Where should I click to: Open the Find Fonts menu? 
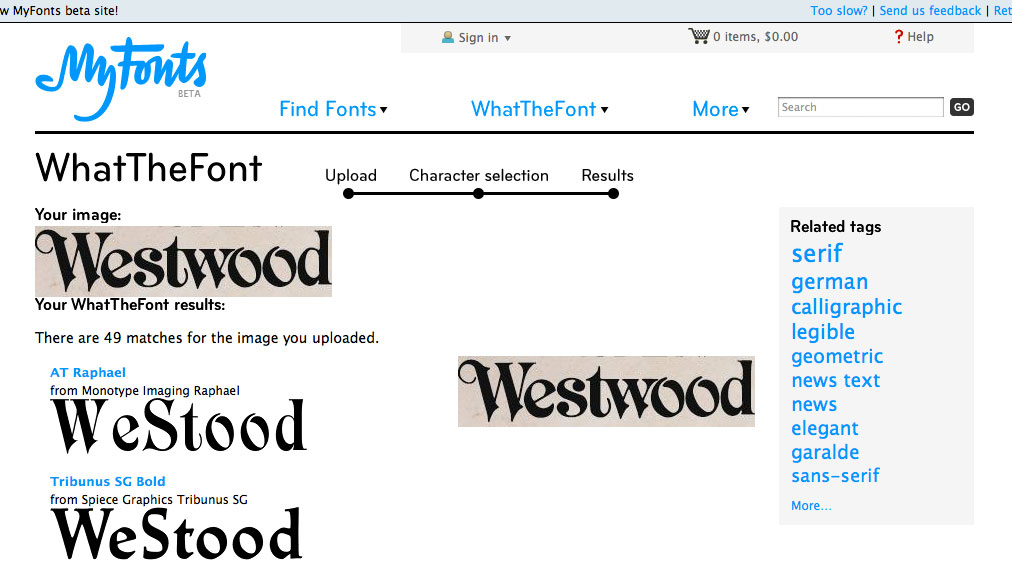click(x=333, y=109)
